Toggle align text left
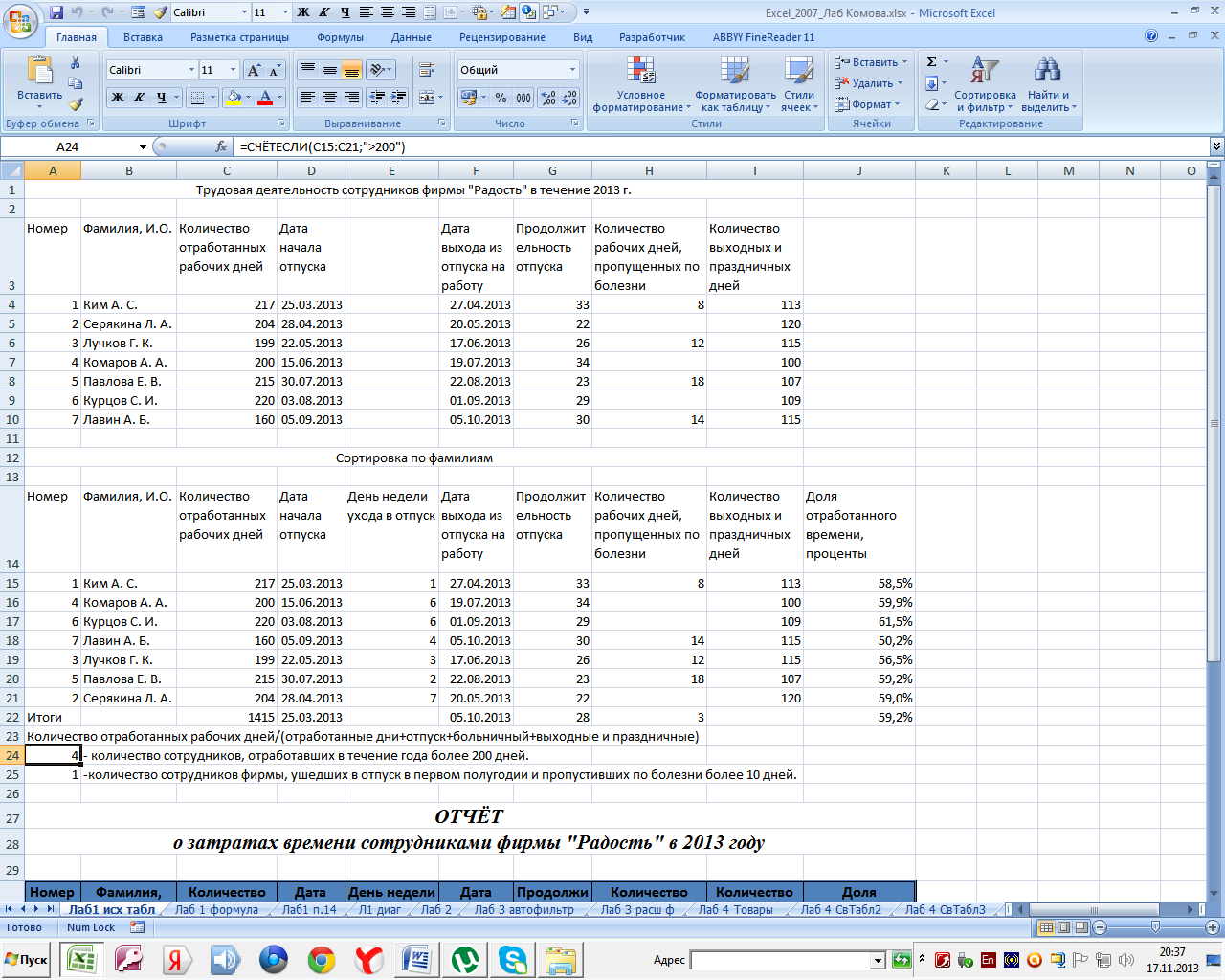Screen dimensions: 1225x980 (307, 98)
